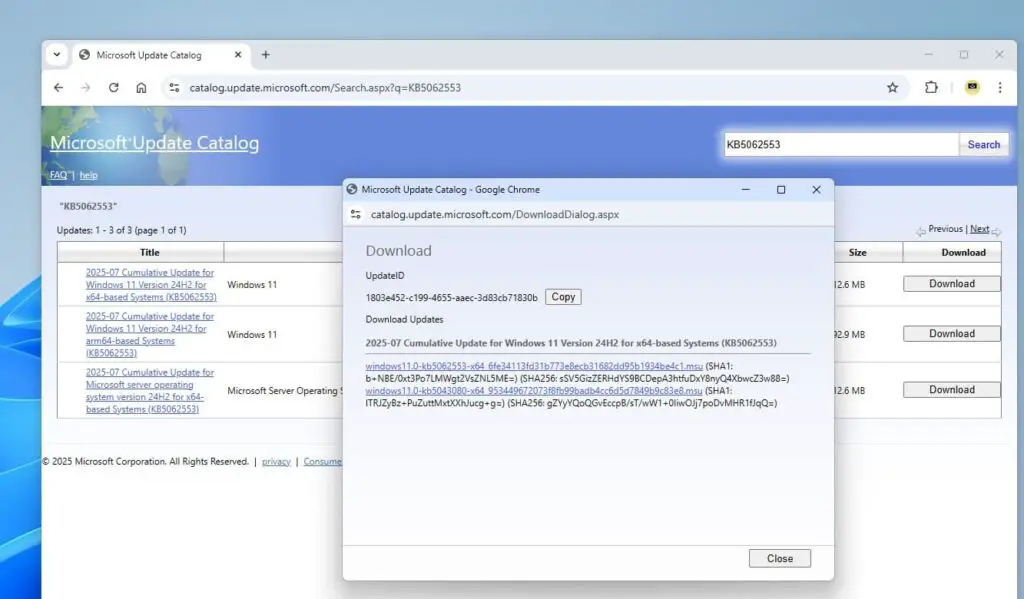The height and width of the screenshot is (599, 1024).
Task: Open the three-dot Chrome menu
Action: click(x=1001, y=87)
